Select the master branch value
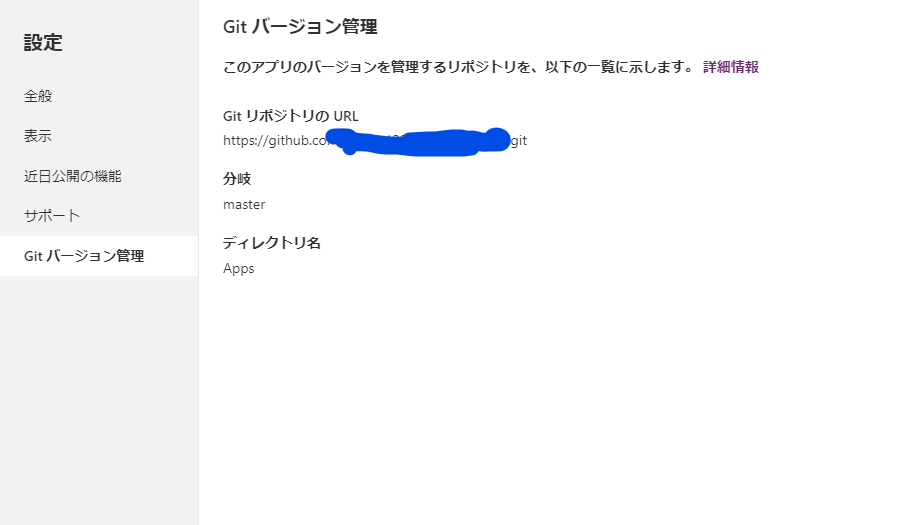 pyautogui.click(x=244, y=205)
